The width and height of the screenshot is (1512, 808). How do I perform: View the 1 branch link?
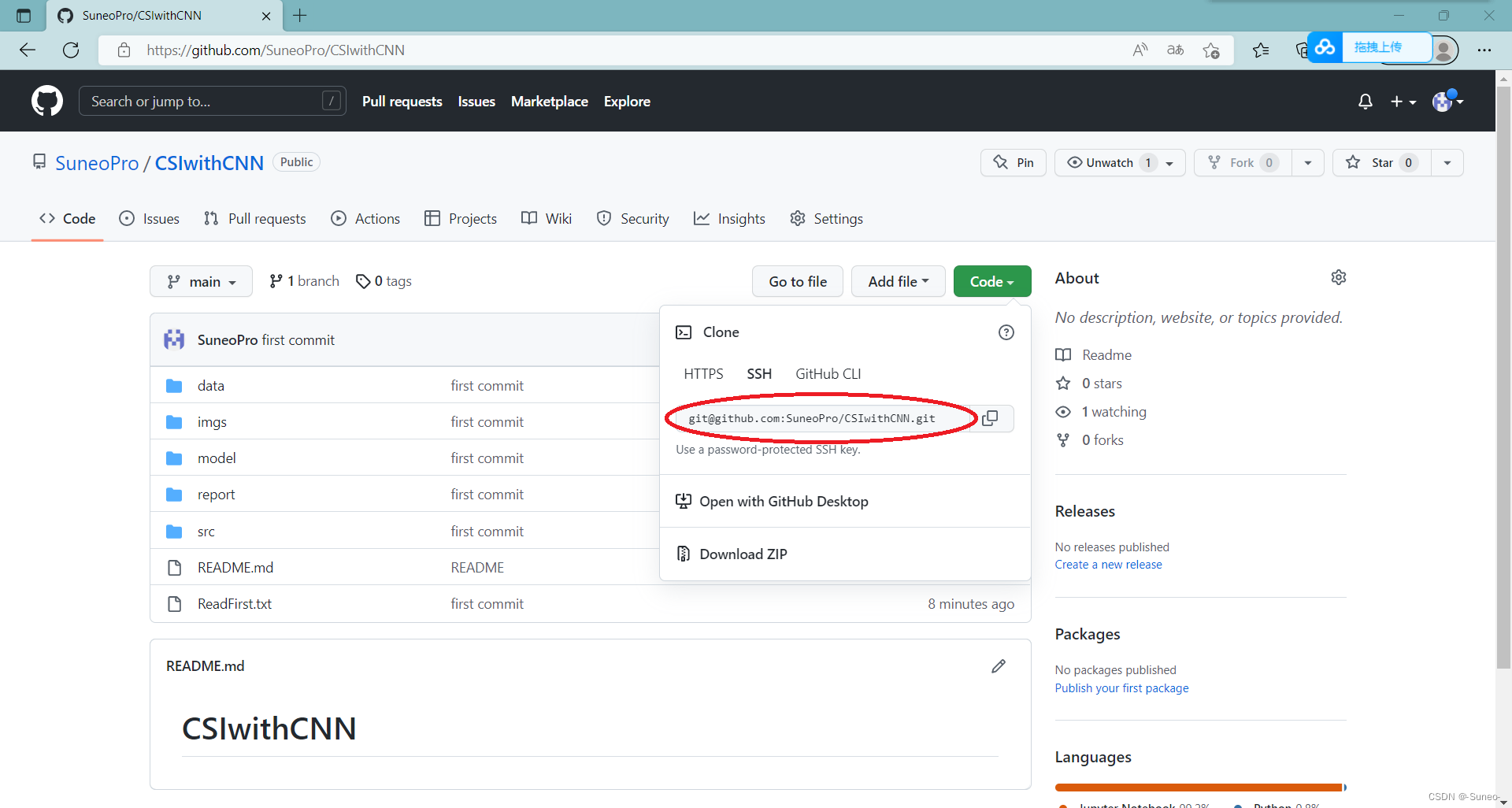click(x=304, y=281)
